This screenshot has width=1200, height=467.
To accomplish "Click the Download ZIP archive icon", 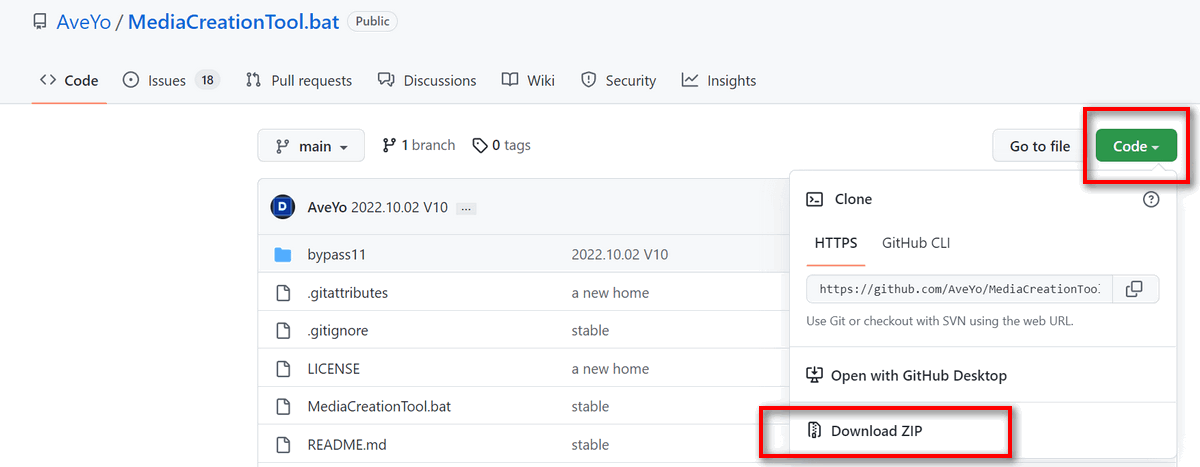I will pyautogui.click(x=815, y=431).
